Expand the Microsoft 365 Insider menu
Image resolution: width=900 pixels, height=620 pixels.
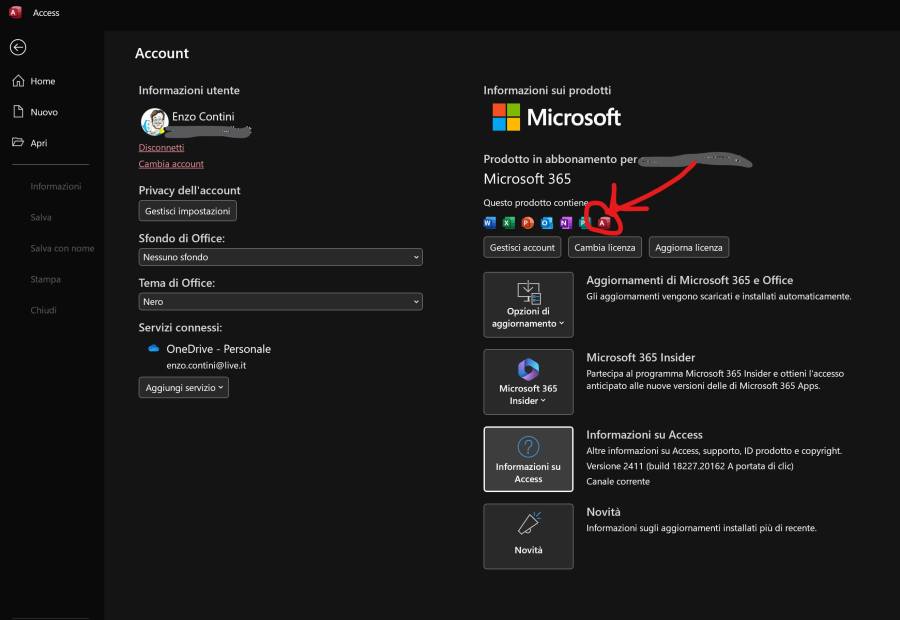pyautogui.click(x=528, y=381)
